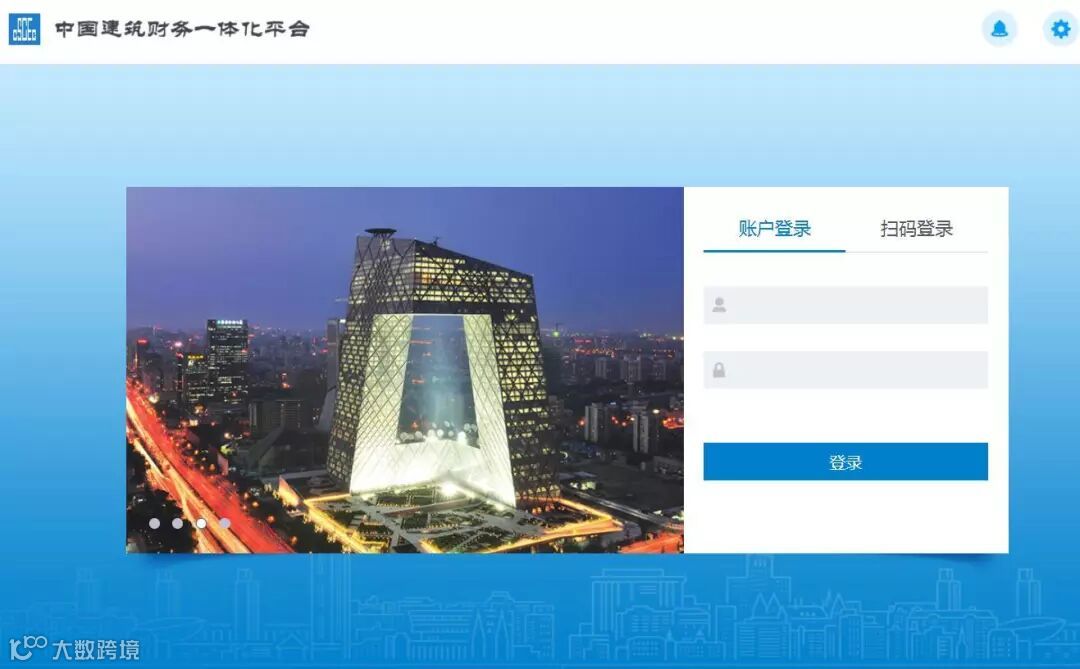Select the third carousel dot

click(201, 524)
